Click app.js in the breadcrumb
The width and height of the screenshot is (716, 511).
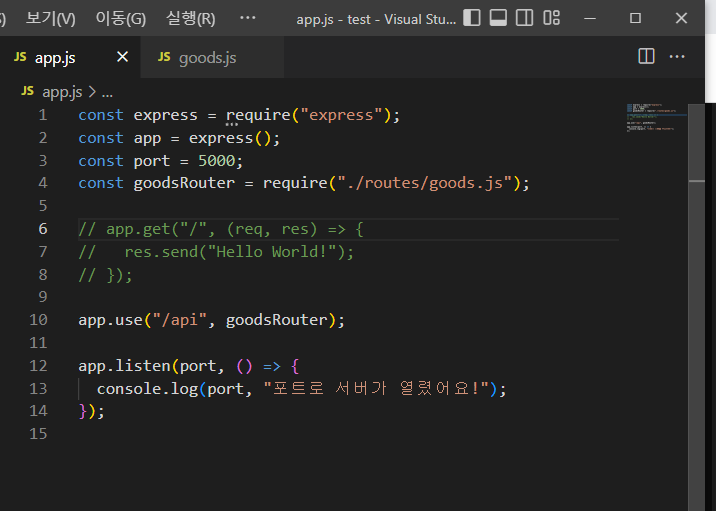pyautogui.click(x=62, y=92)
